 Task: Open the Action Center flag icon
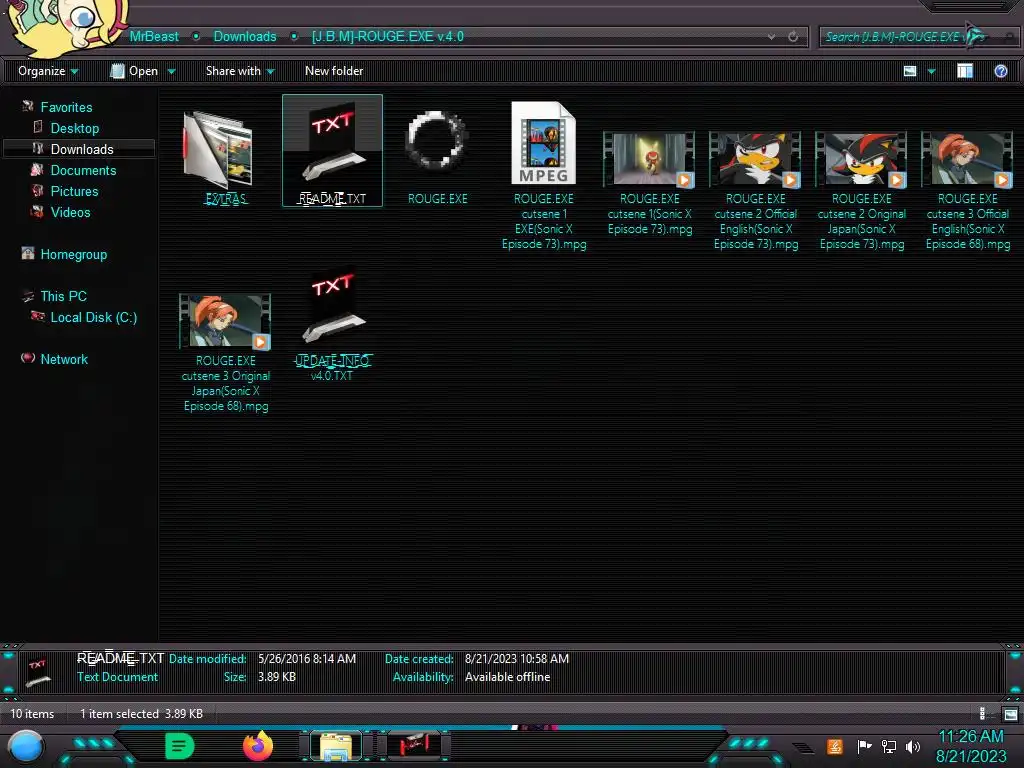click(863, 746)
